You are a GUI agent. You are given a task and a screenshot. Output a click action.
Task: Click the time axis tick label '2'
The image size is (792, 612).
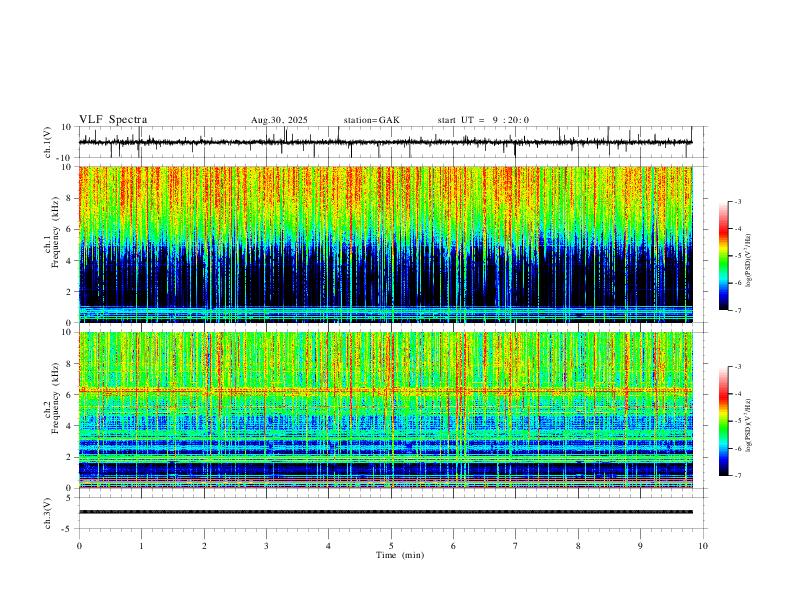204,546
